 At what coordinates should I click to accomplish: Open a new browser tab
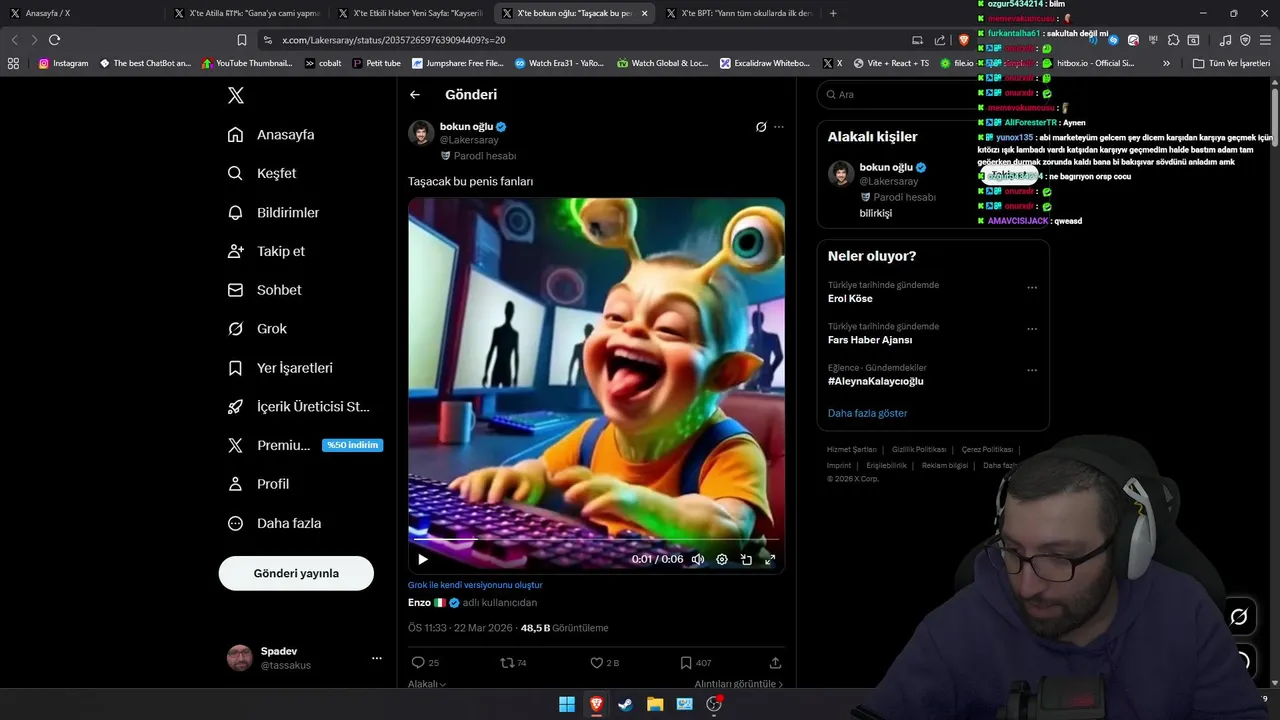833,13
